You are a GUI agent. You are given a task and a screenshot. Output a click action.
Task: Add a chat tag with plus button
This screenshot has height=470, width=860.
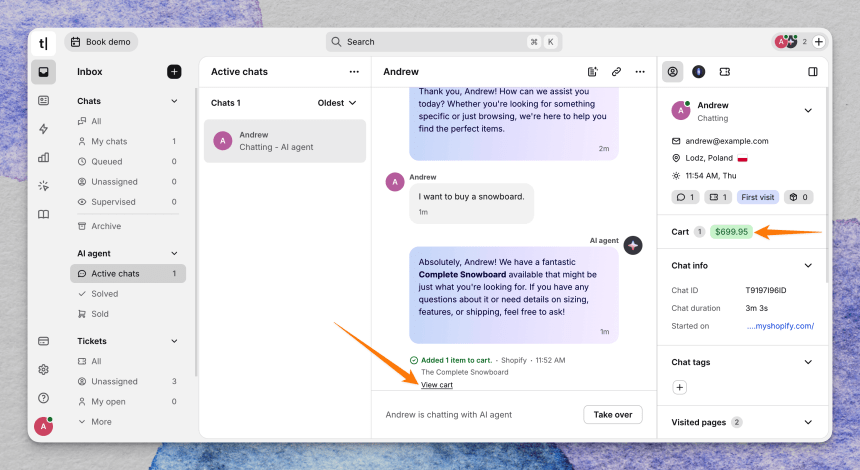tap(680, 388)
